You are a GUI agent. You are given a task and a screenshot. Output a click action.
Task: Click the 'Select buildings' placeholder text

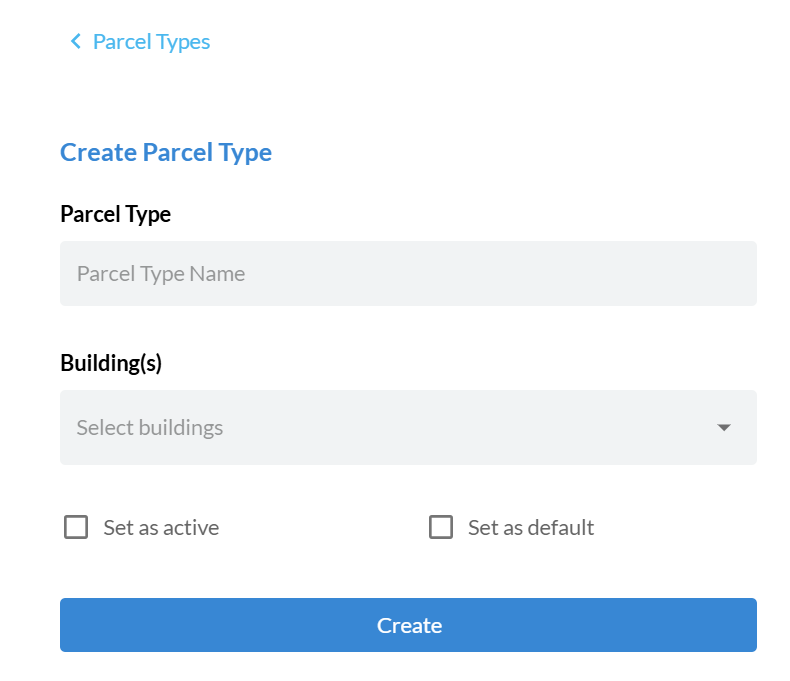pos(150,428)
